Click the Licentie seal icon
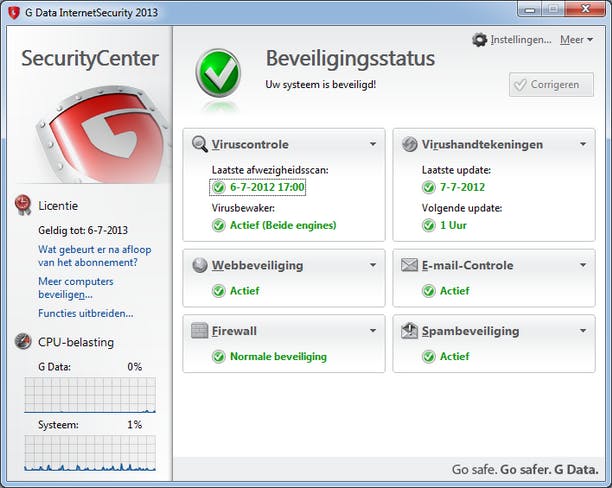Screen dimensions: 612x488 click(23, 205)
